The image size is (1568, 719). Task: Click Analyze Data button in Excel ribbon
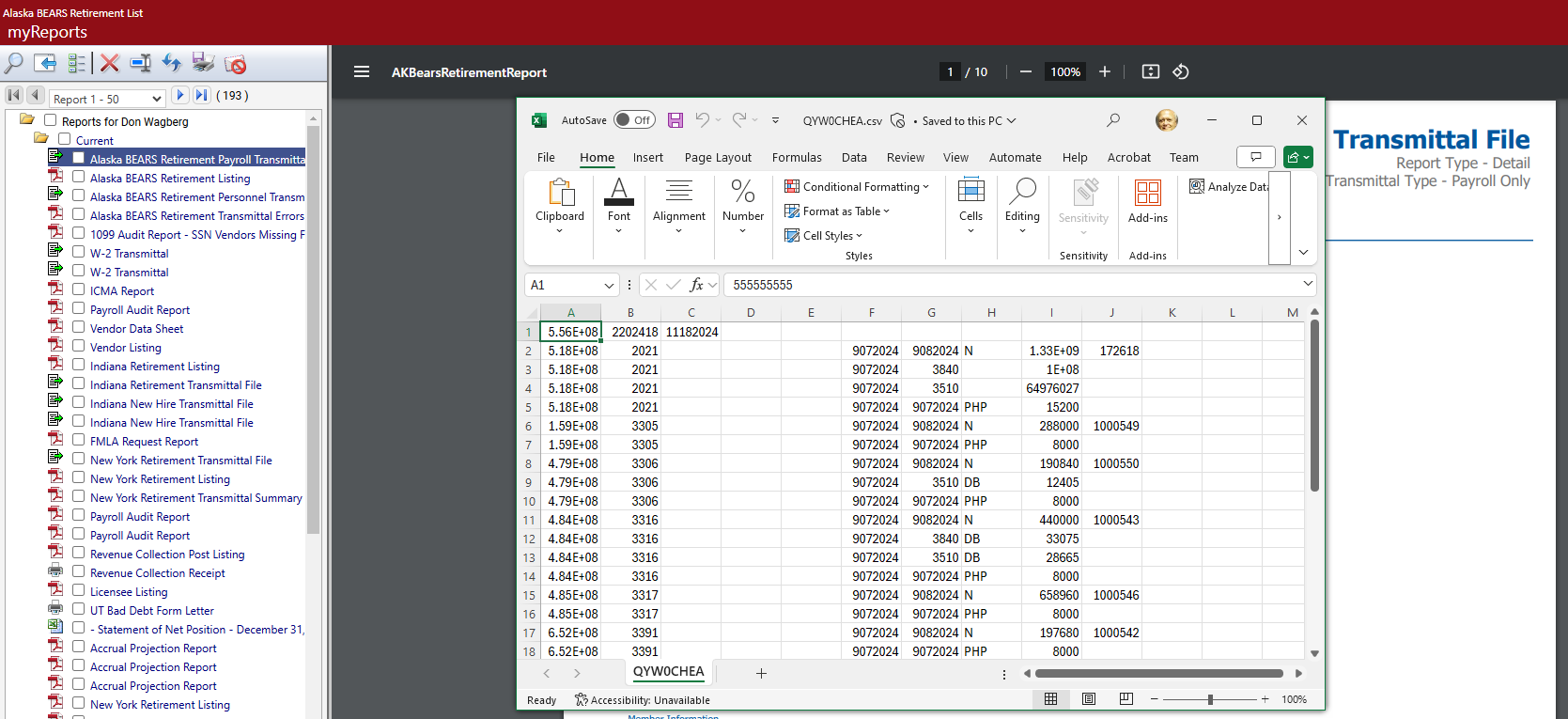(1229, 186)
